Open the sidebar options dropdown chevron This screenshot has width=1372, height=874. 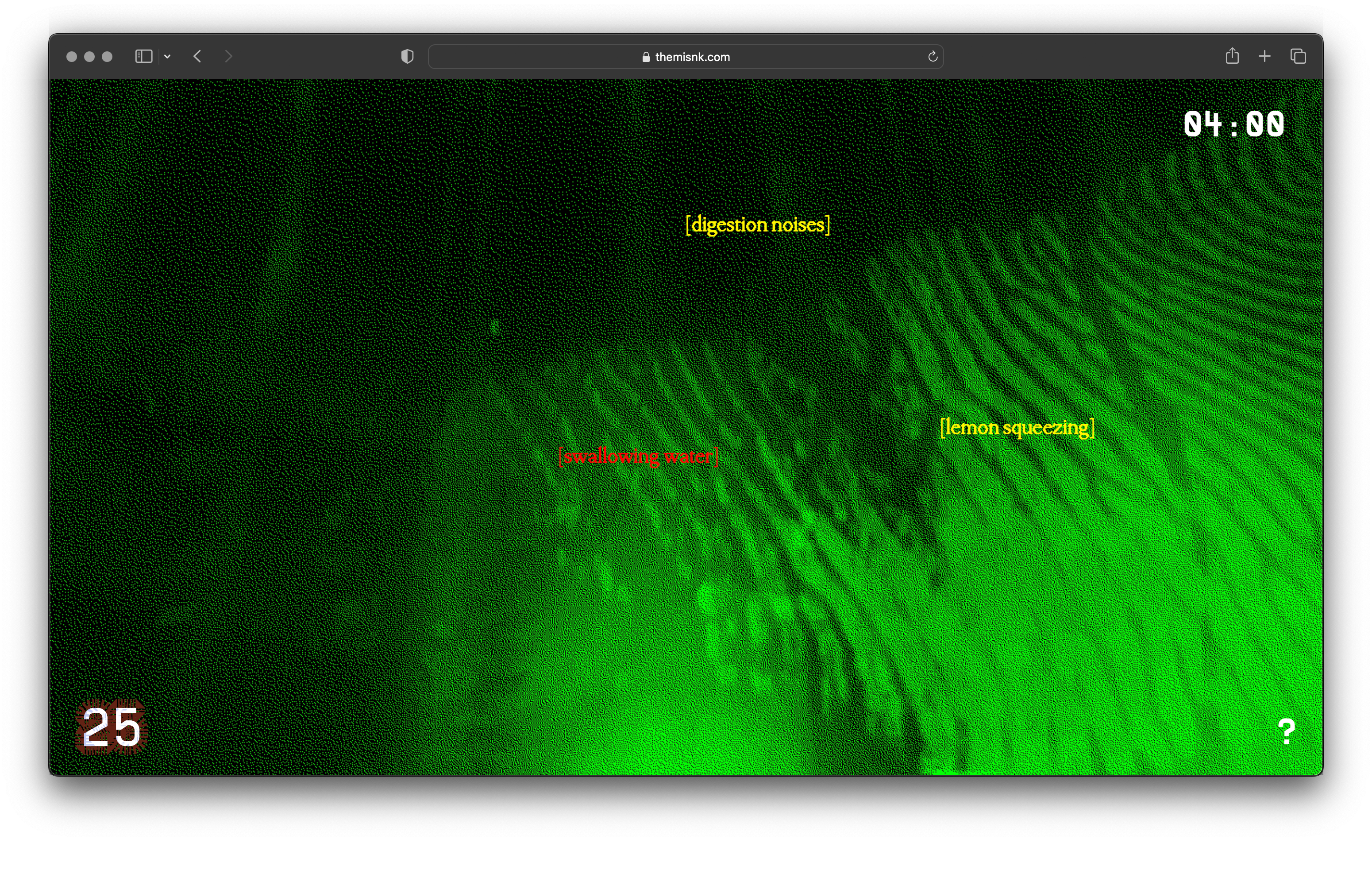[x=167, y=56]
